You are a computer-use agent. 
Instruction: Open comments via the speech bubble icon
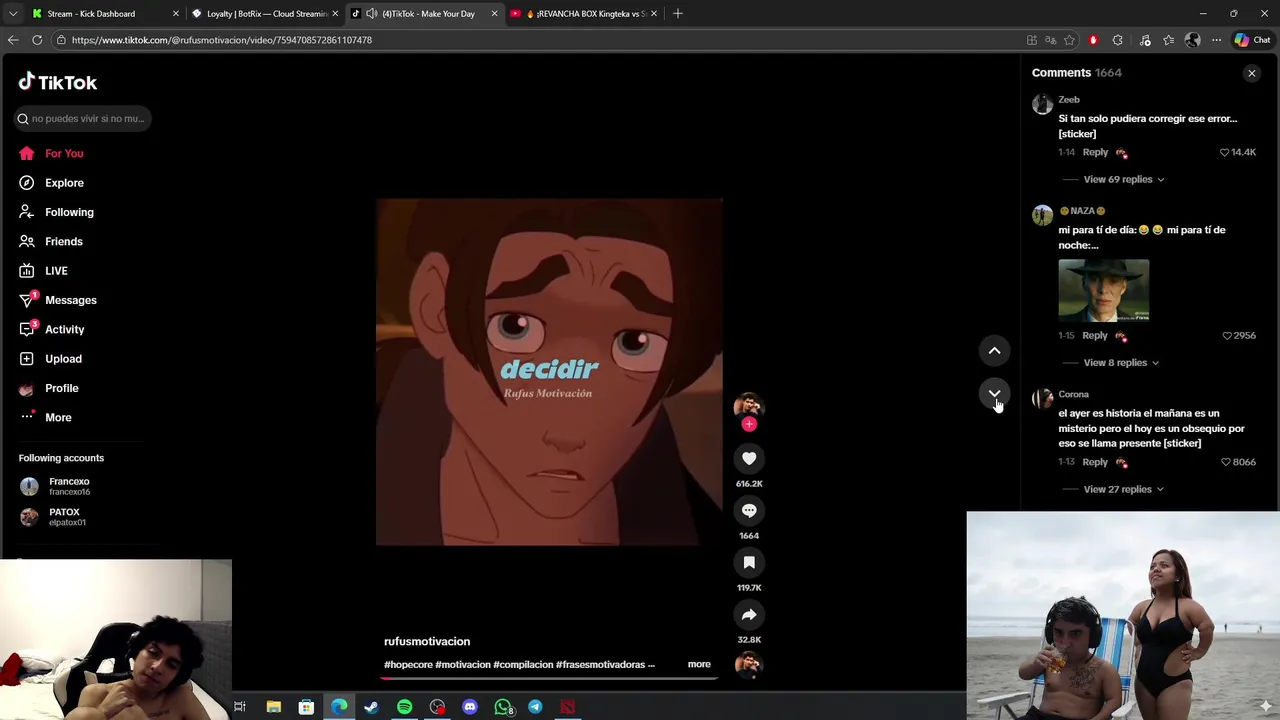click(749, 510)
